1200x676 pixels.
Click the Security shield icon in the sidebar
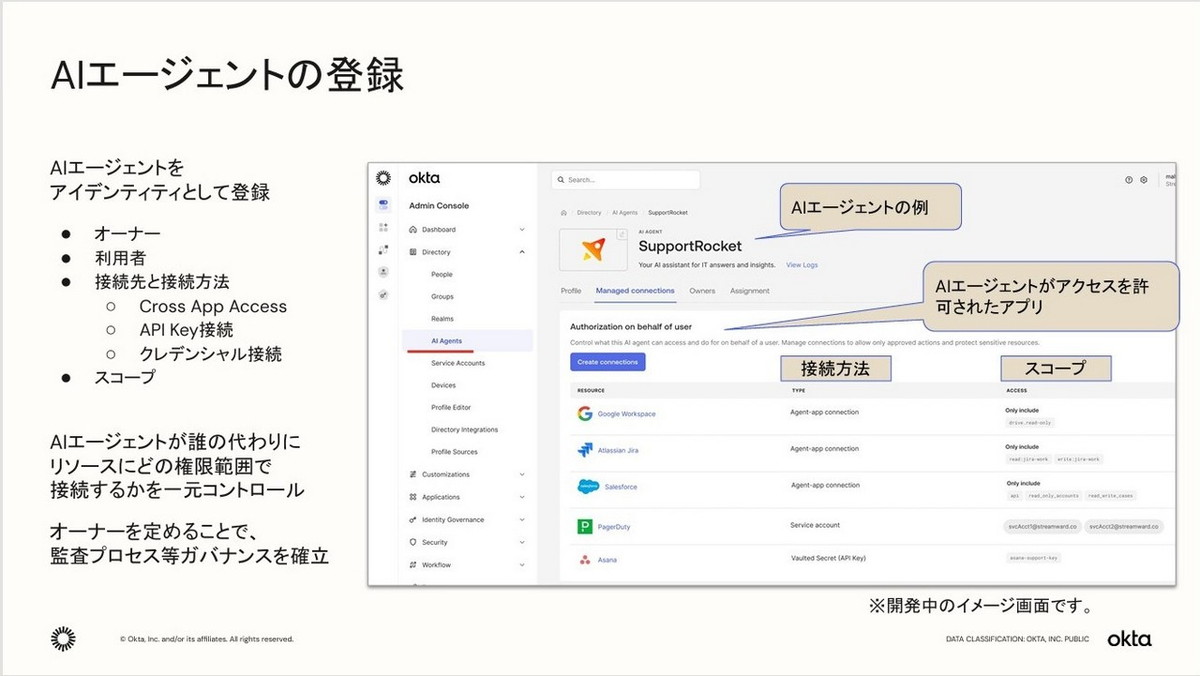413,542
